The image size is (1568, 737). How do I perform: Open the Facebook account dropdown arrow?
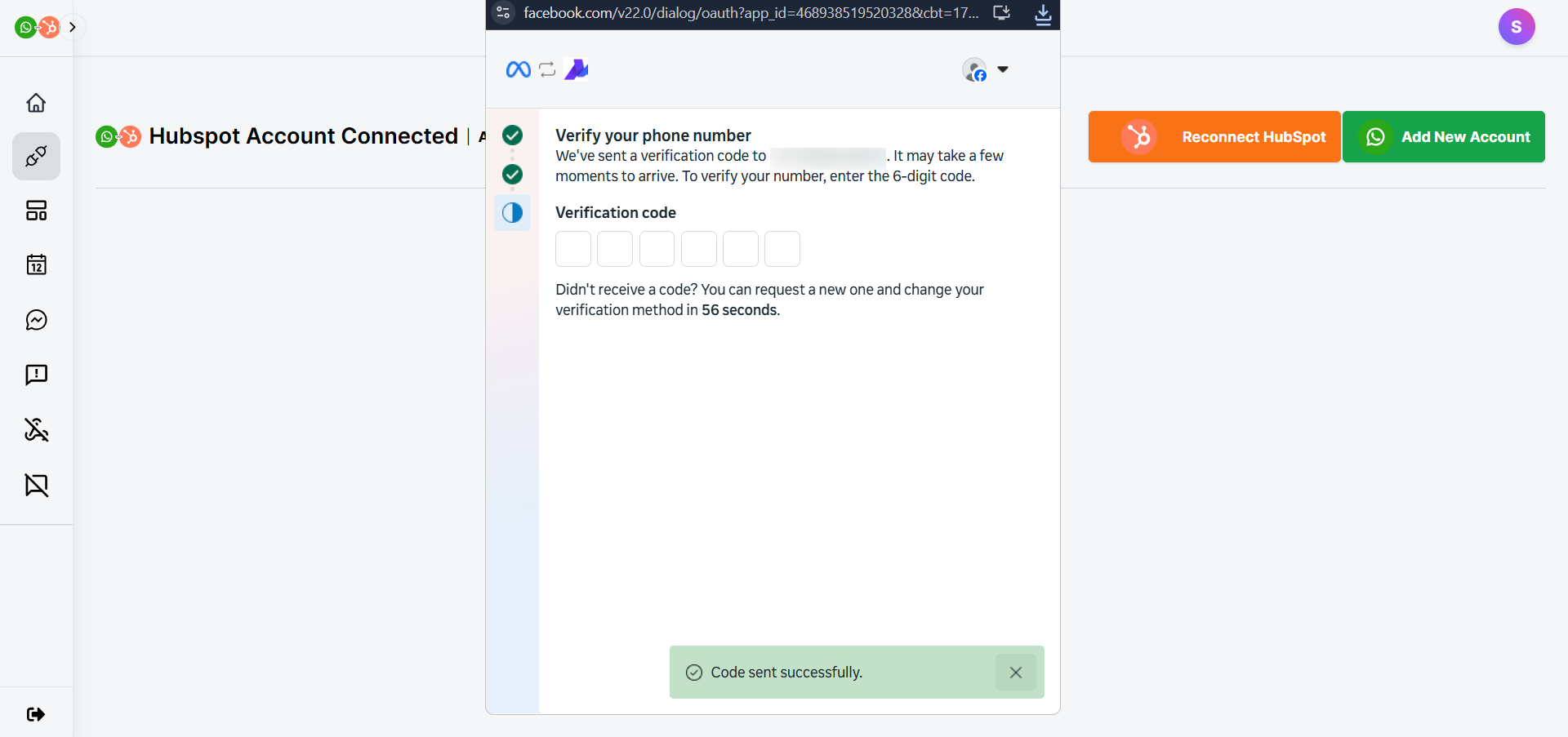pos(1004,69)
